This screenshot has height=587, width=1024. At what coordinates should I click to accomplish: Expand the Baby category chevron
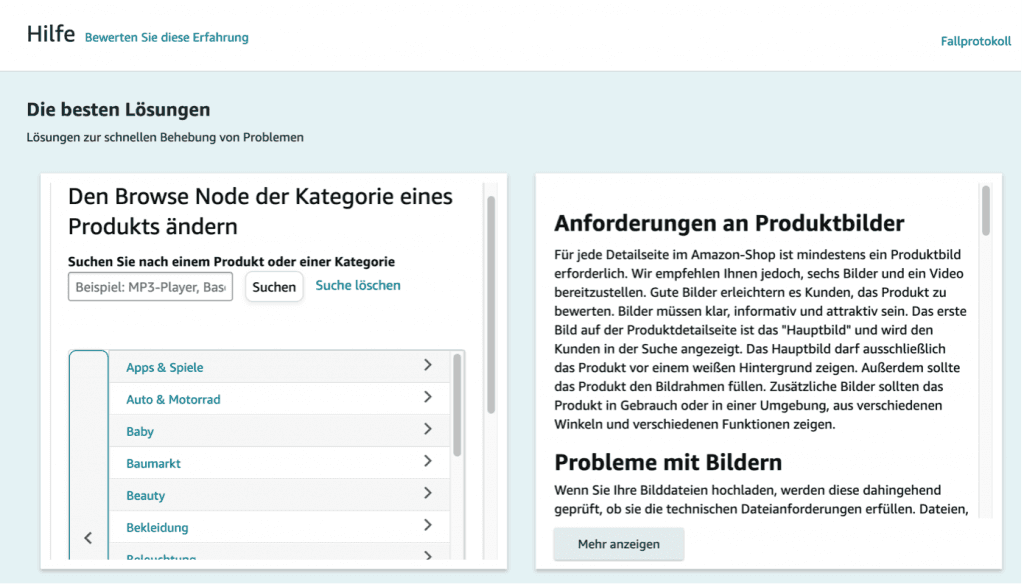click(x=428, y=430)
